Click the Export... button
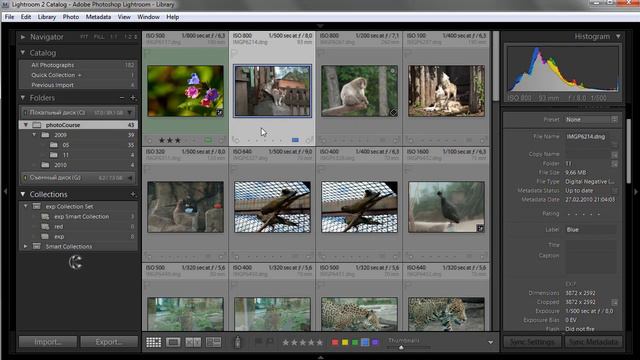Image resolution: width=640 pixels, height=360 pixels. pos(109,342)
